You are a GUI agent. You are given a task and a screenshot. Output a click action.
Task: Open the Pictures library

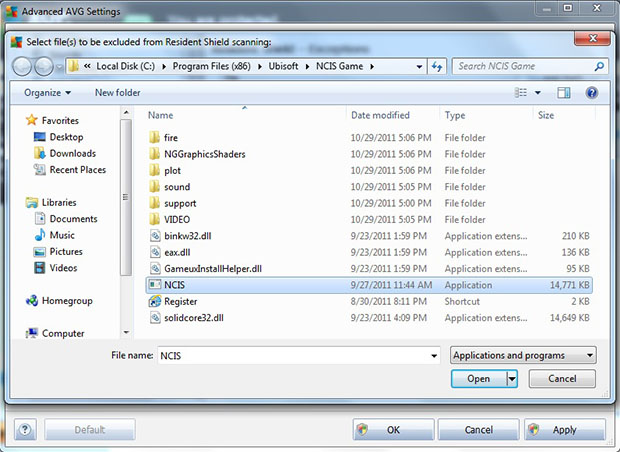point(59,252)
